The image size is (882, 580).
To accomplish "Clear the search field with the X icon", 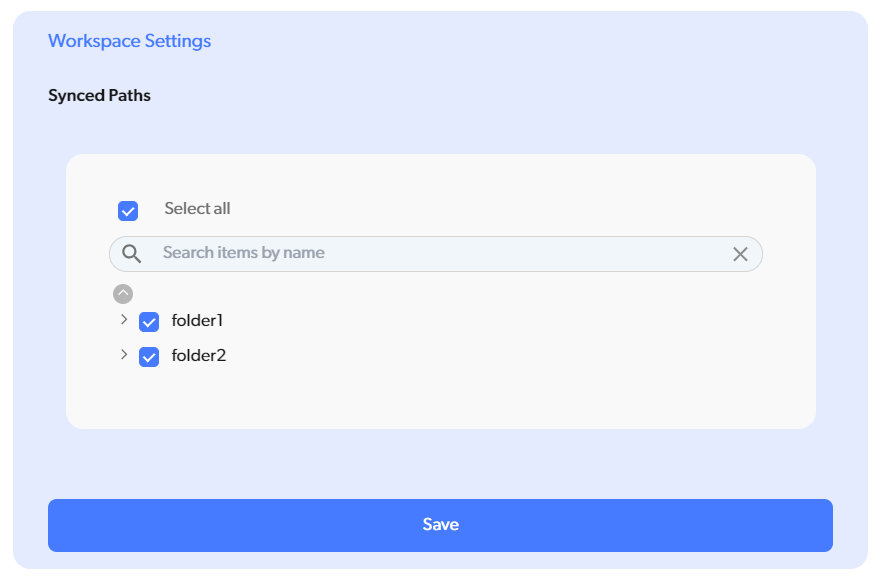I will pos(740,254).
